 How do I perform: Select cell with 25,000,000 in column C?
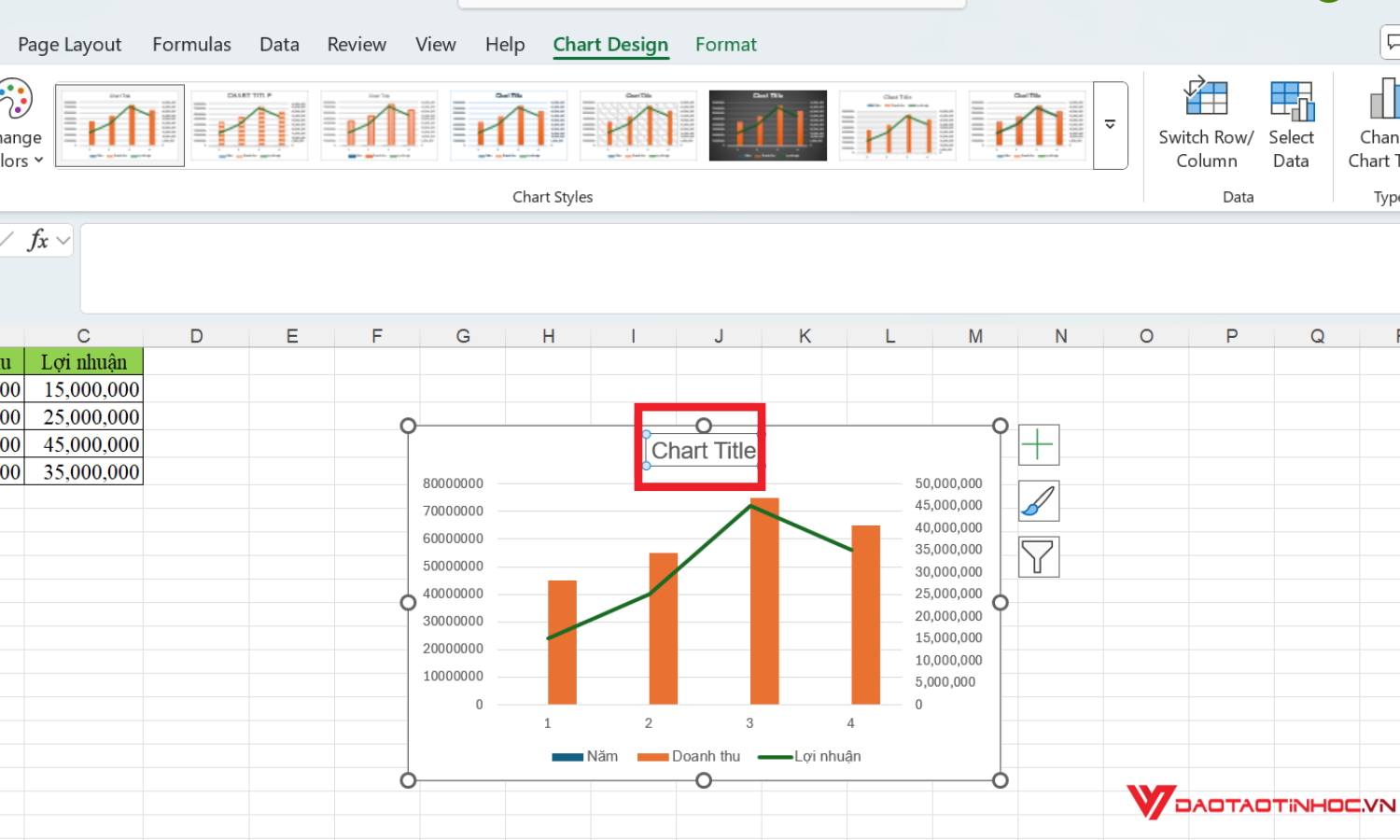(84, 416)
